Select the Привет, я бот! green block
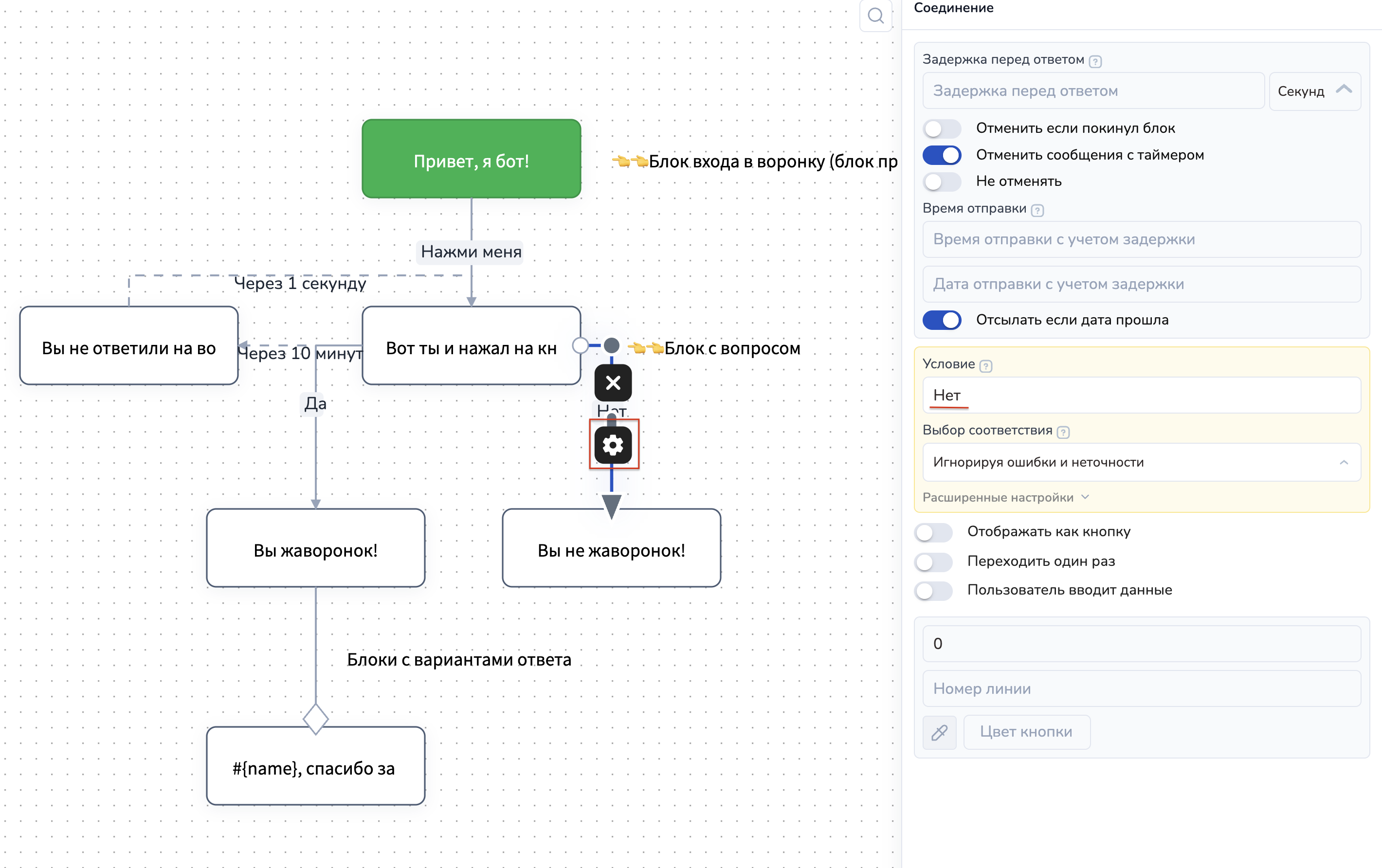The width and height of the screenshot is (1382, 868). [471, 160]
